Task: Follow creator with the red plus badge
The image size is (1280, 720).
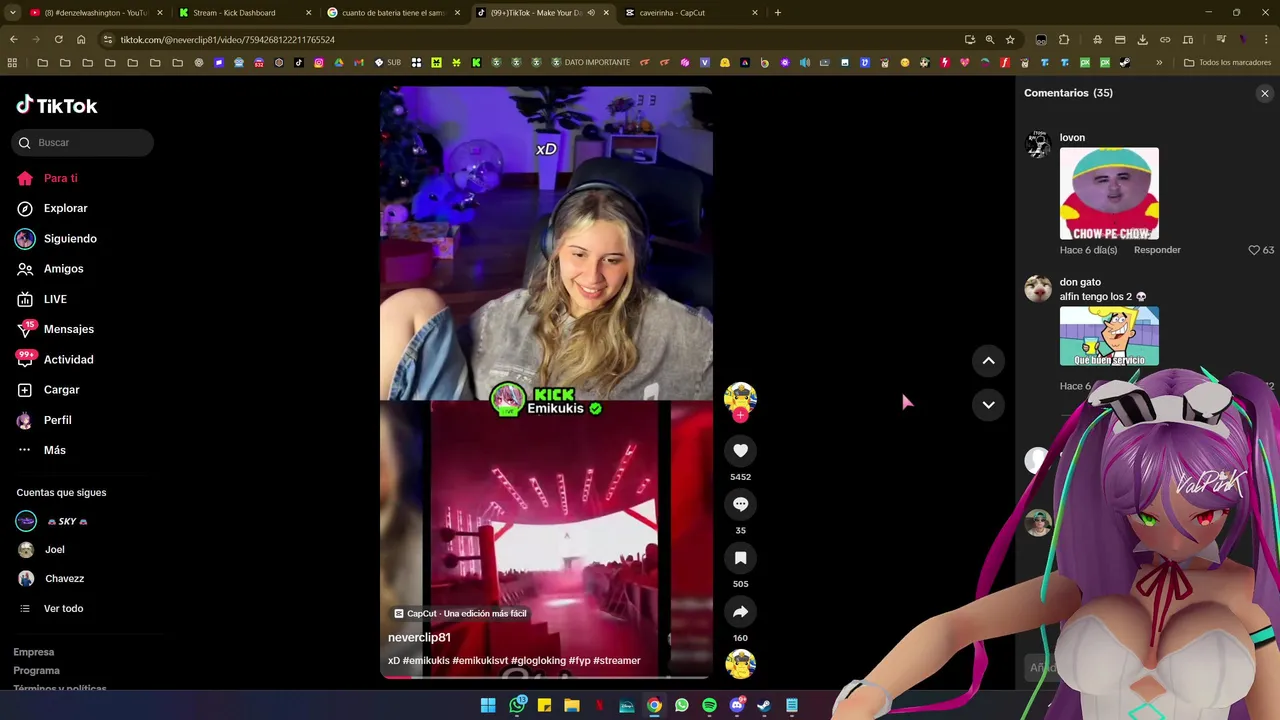Action: [x=740, y=416]
